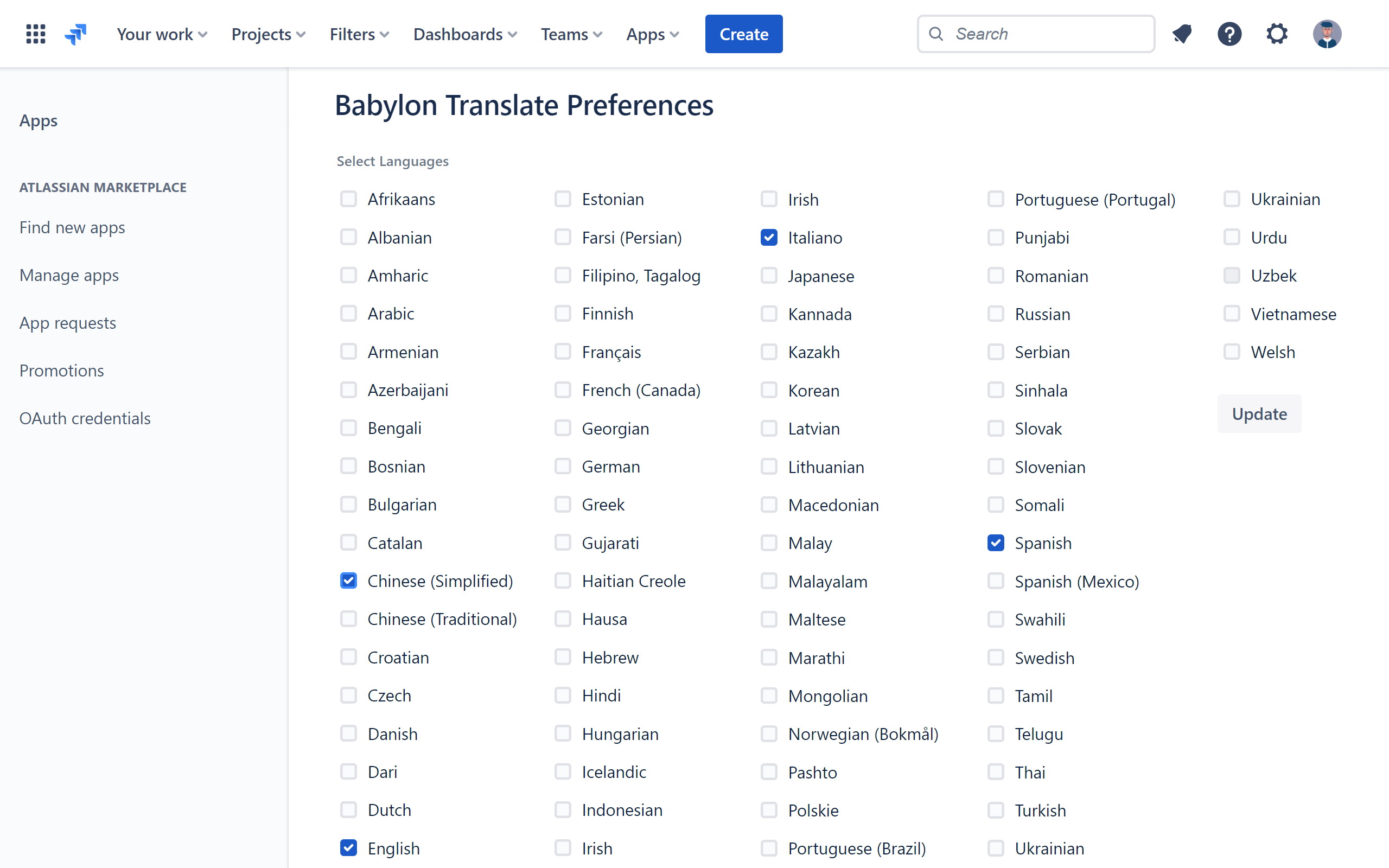Check the Portuguese (Brazil) checkbox
The width and height of the screenshot is (1389, 868).
click(x=769, y=848)
